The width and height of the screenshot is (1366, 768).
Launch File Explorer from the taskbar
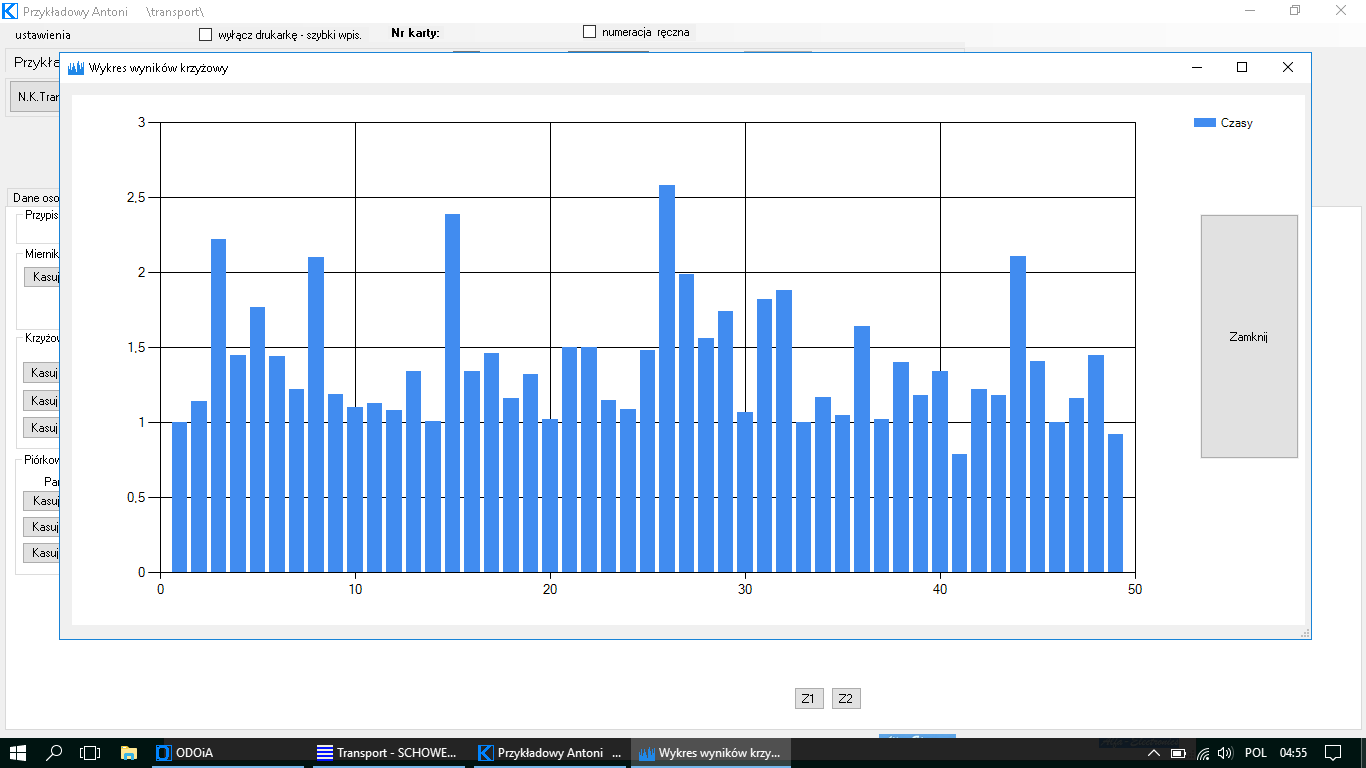click(128, 752)
